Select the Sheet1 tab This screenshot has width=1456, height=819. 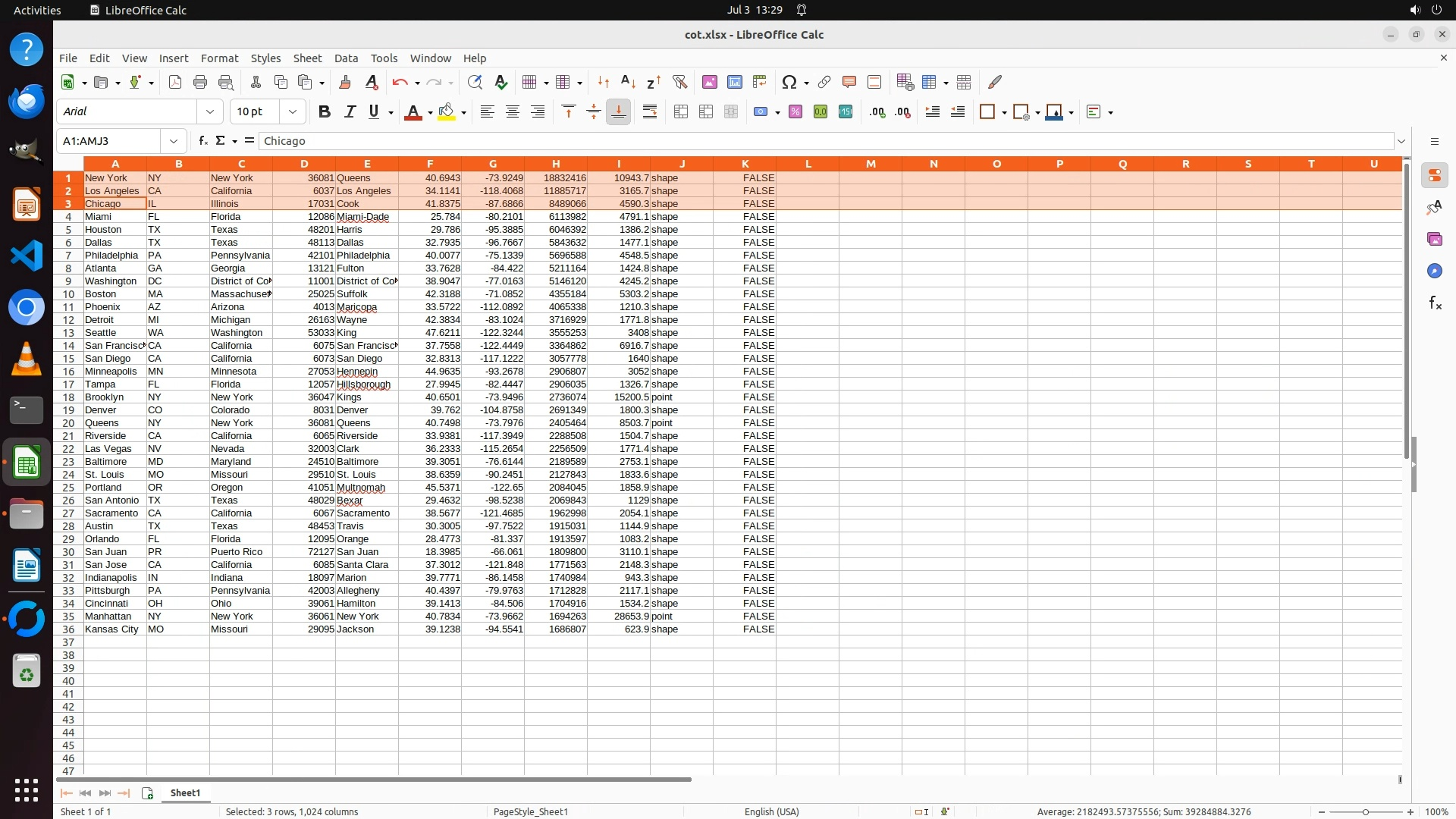(x=185, y=792)
